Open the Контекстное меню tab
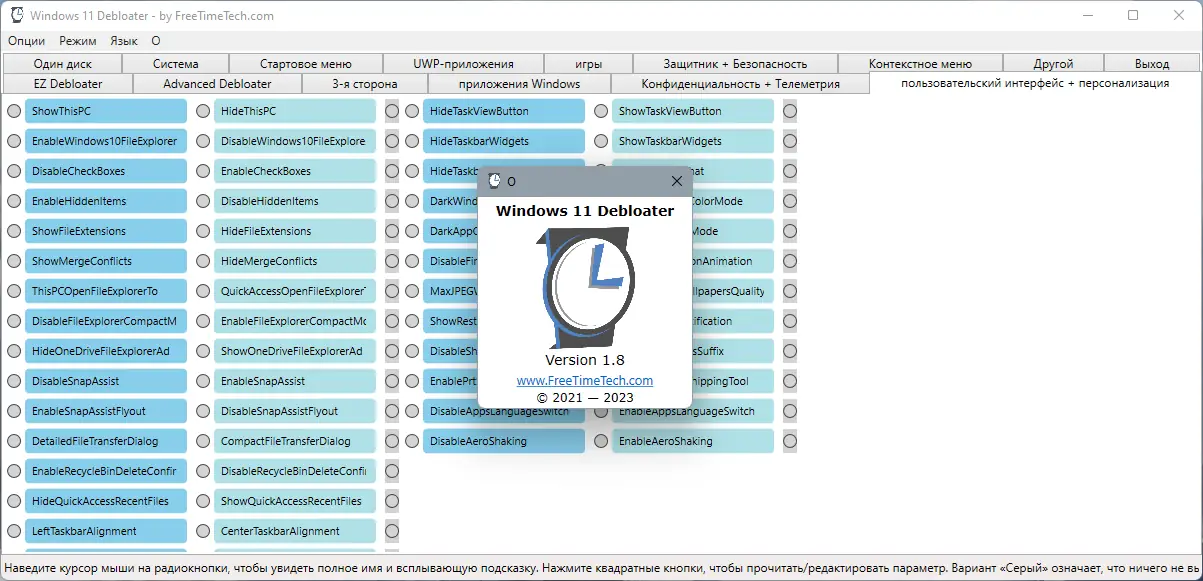Viewport: 1203px width, 581px height. [x=920, y=63]
